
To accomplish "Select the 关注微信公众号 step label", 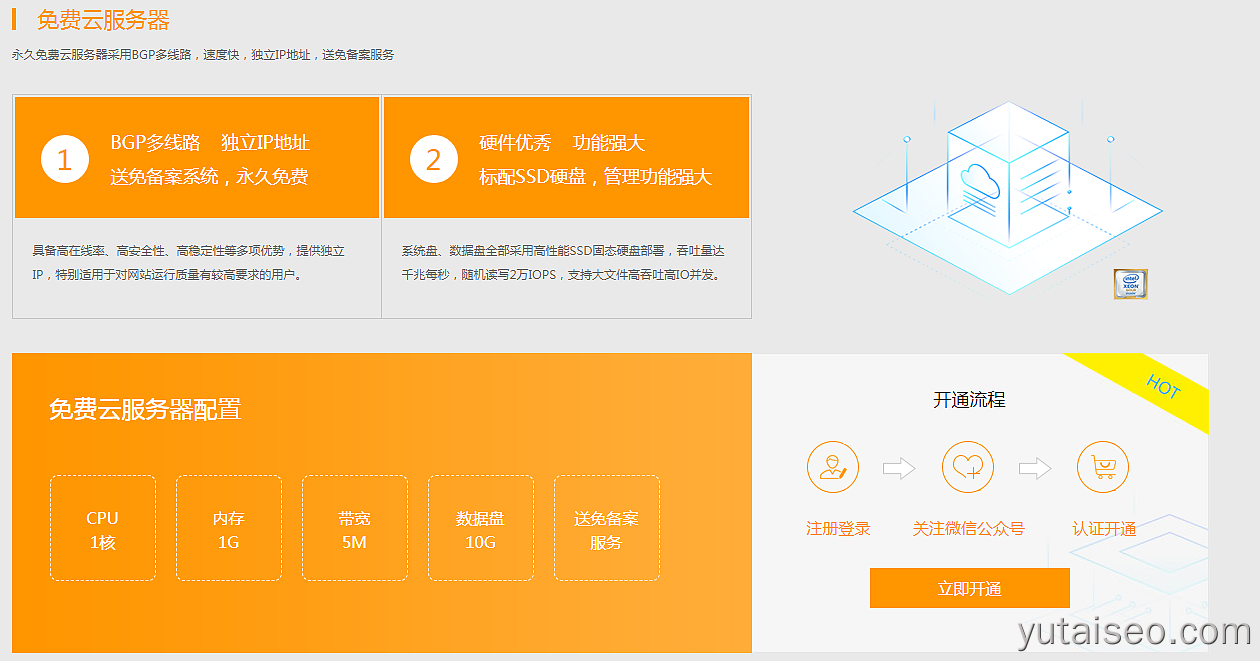I will pos(968,528).
